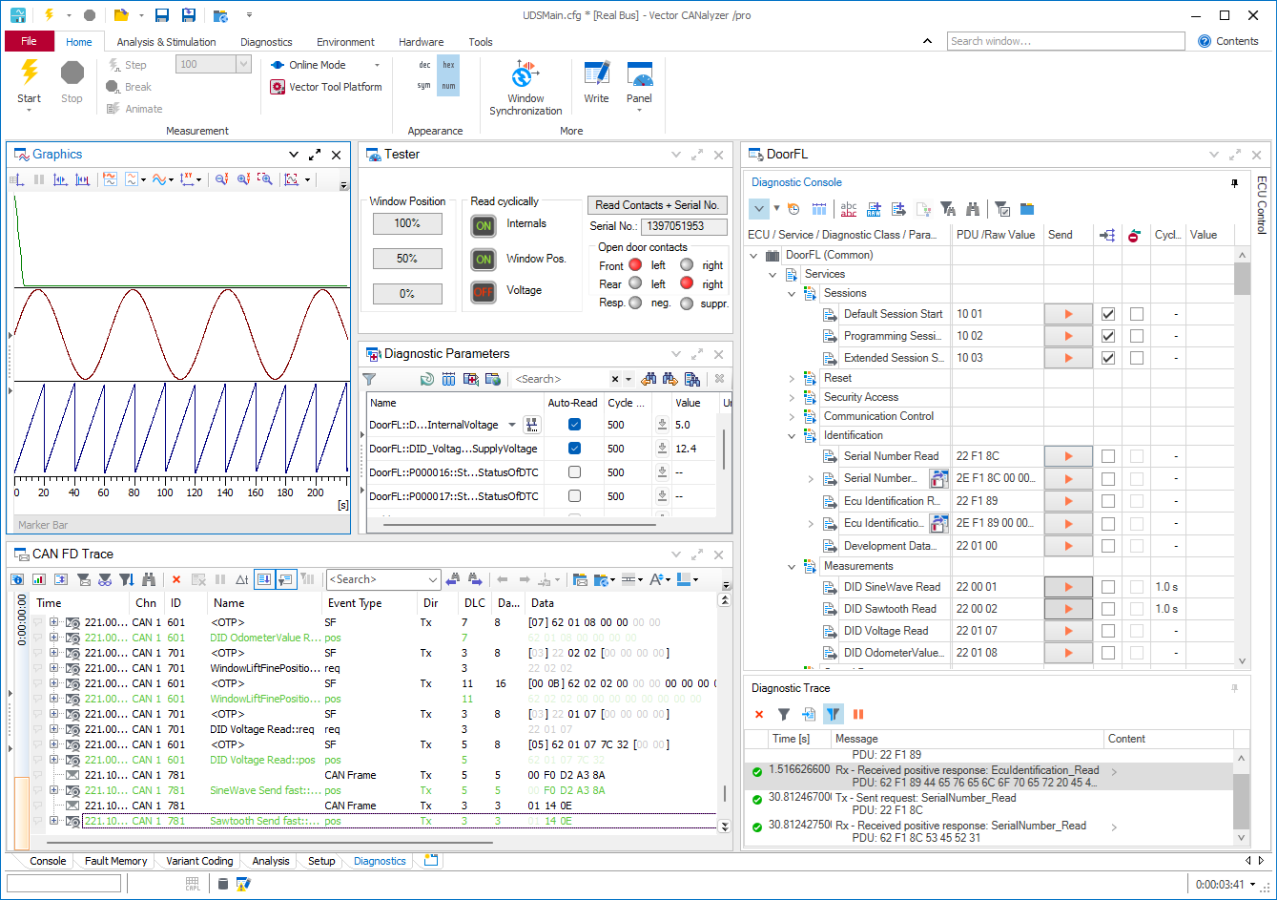Click the Save icon in title bar
The height and width of the screenshot is (900, 1277).
coord(164,15)
